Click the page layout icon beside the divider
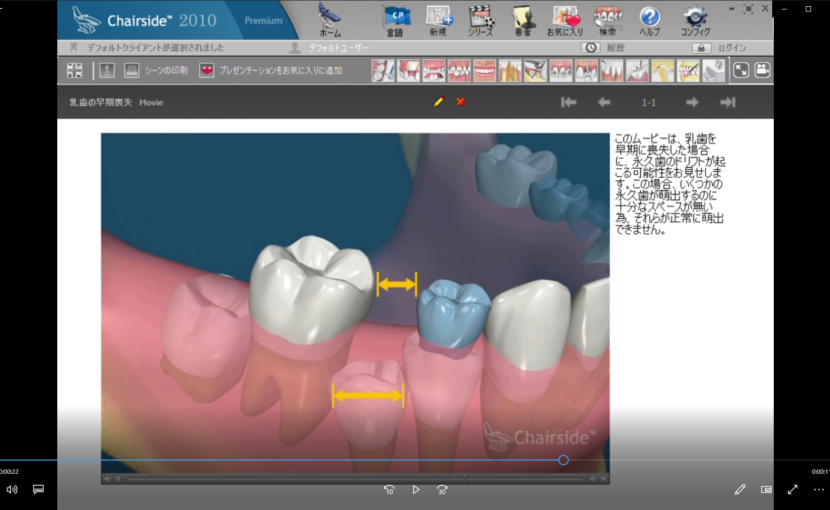 [107, 70]
